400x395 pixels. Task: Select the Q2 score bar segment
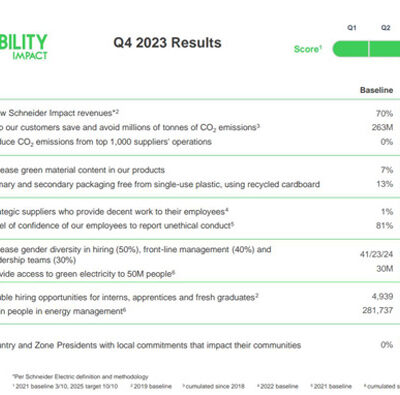[x=385, y=49]
